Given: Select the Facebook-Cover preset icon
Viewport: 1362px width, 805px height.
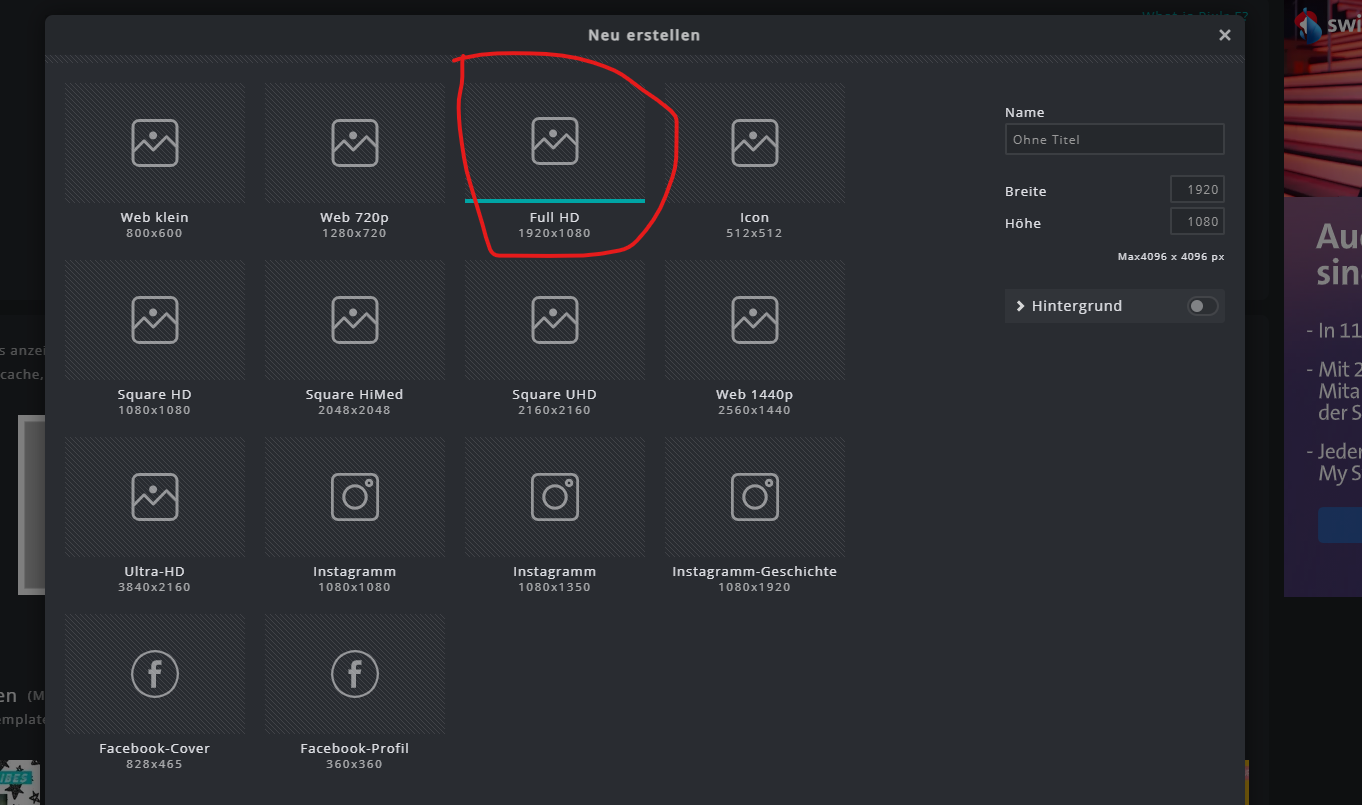Looking at the screenshot, I should click(155, 674).
